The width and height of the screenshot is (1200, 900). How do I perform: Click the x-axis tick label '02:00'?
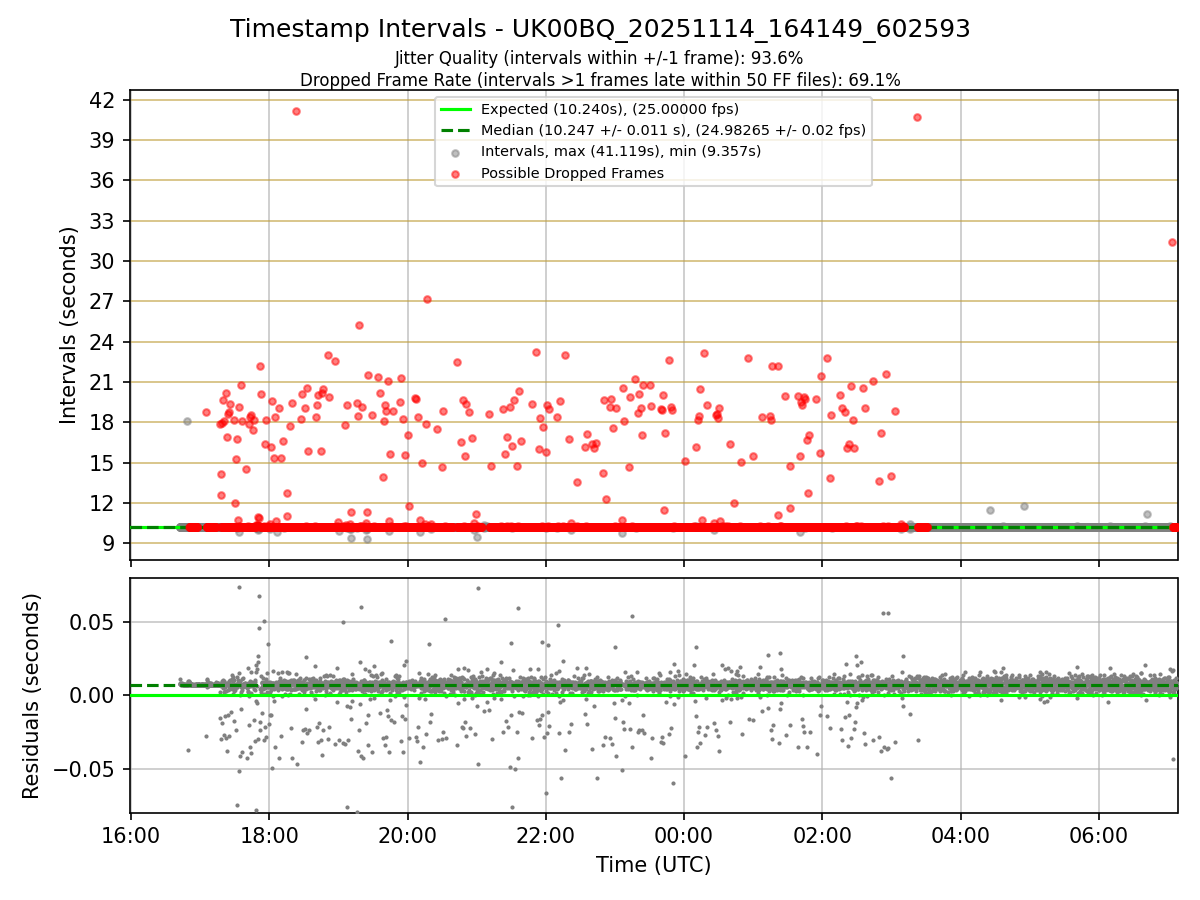click(x=822, y=834)
